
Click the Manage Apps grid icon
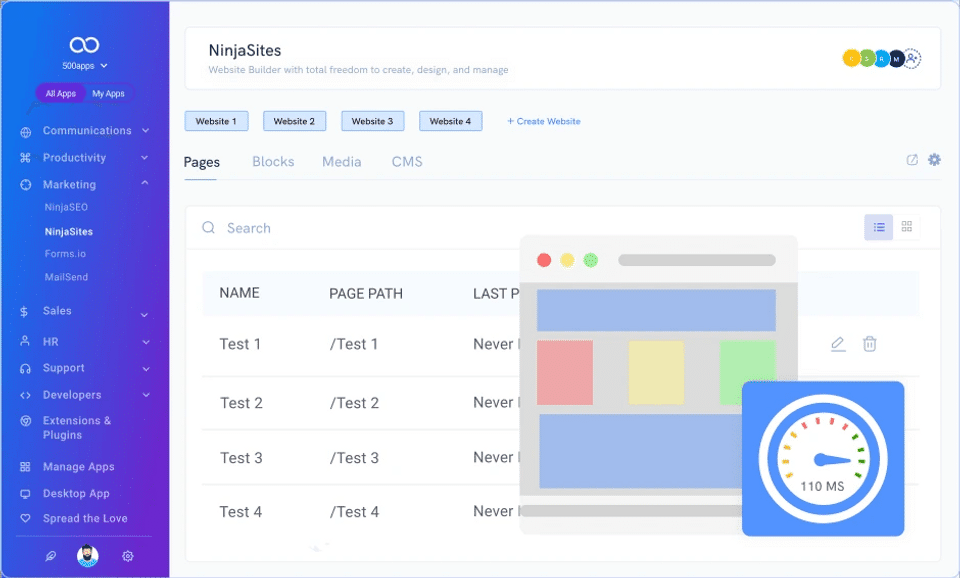(25, 467)
